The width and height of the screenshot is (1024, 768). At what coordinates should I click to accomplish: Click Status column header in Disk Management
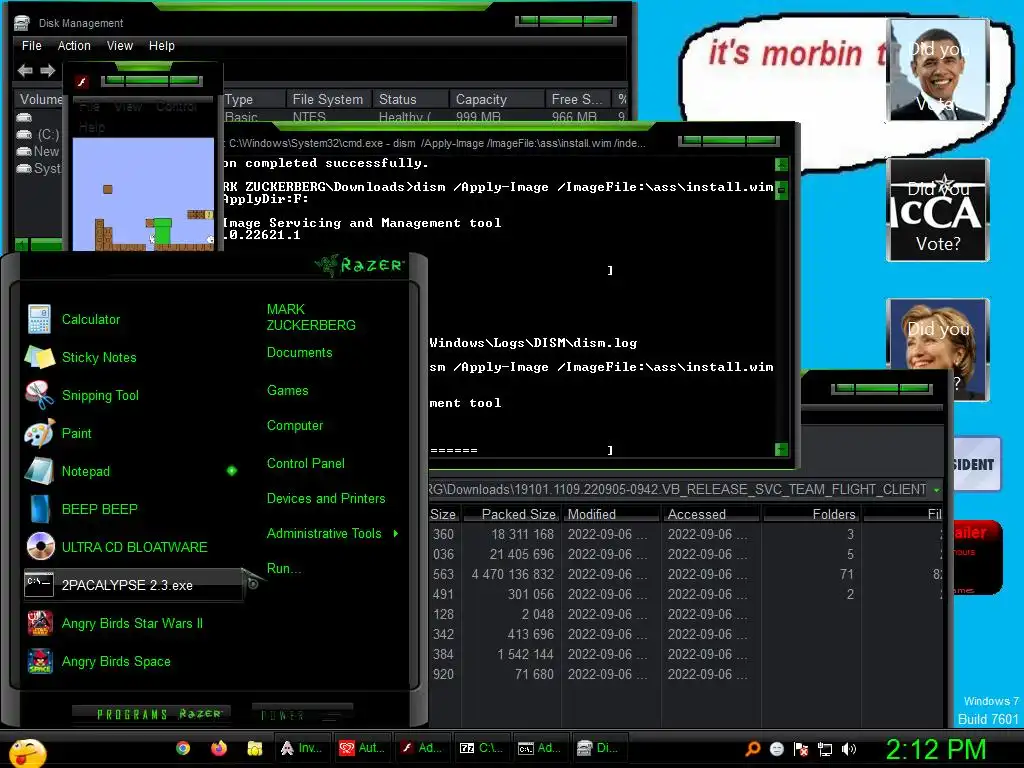[x=410, y=99]
